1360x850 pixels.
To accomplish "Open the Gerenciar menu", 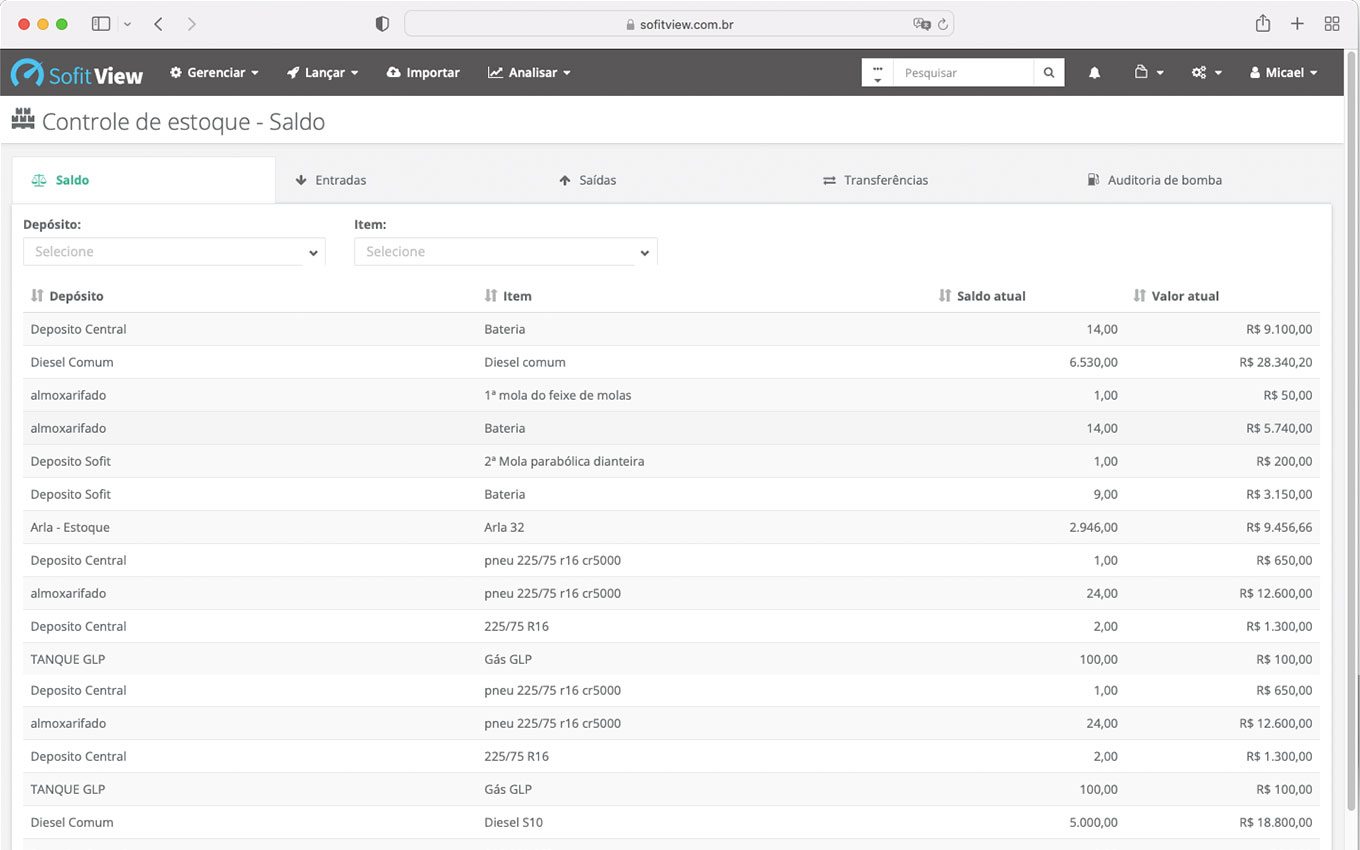I will tap(214, 73).
